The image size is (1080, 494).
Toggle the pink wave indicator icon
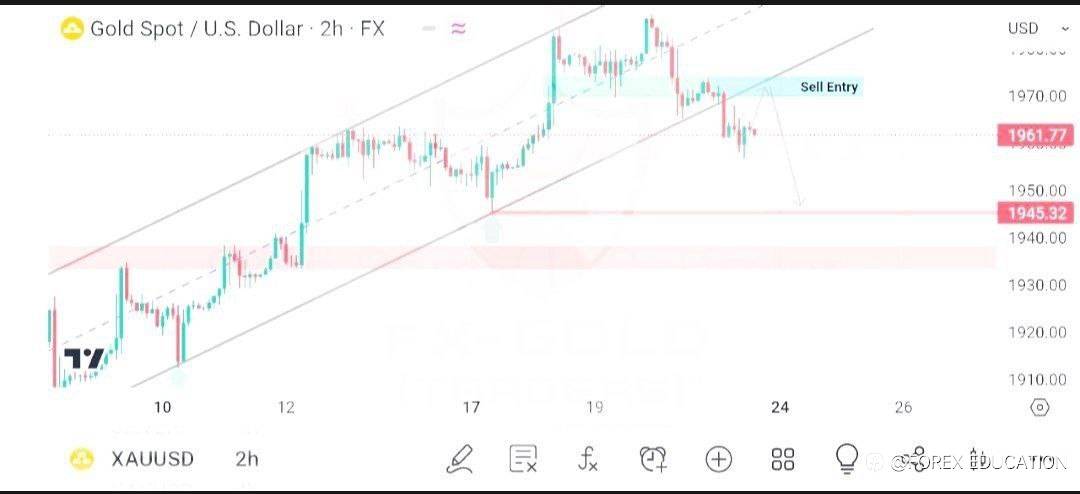pyautogui.click(x=458, y=29)
